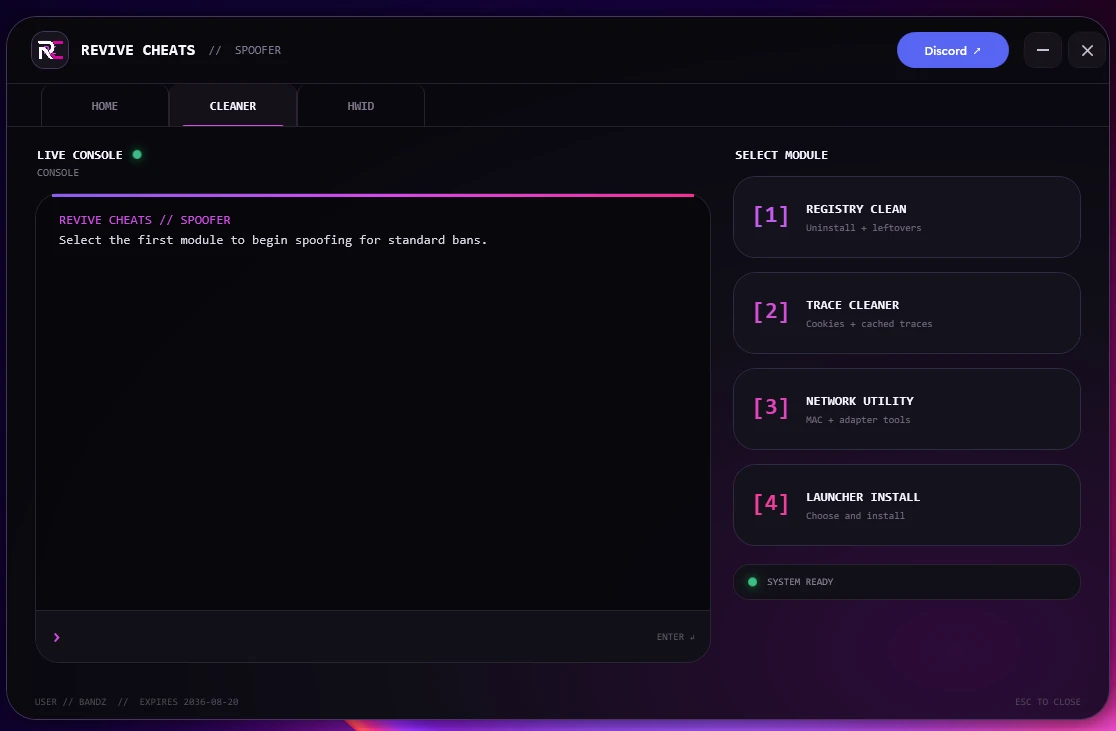Click the [3] module number icon

(771, 408)
